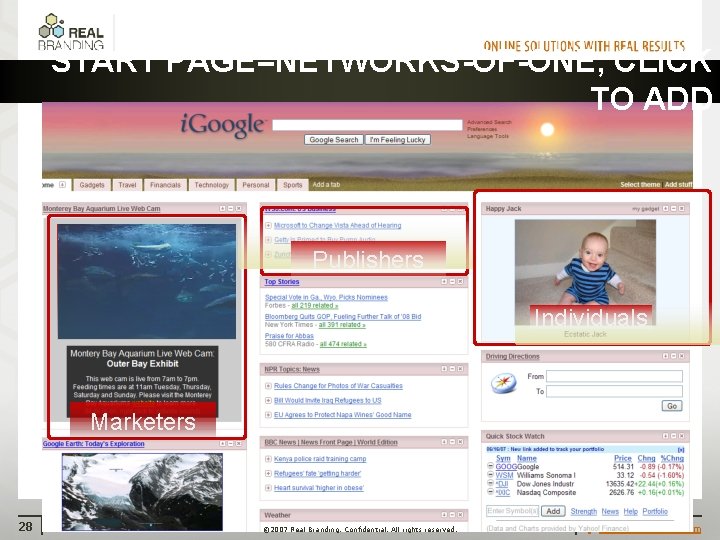The image size is (720, 540).
Task: Expand 'Rules Change for Photos of War Casualties'
Action: point(268,386)
